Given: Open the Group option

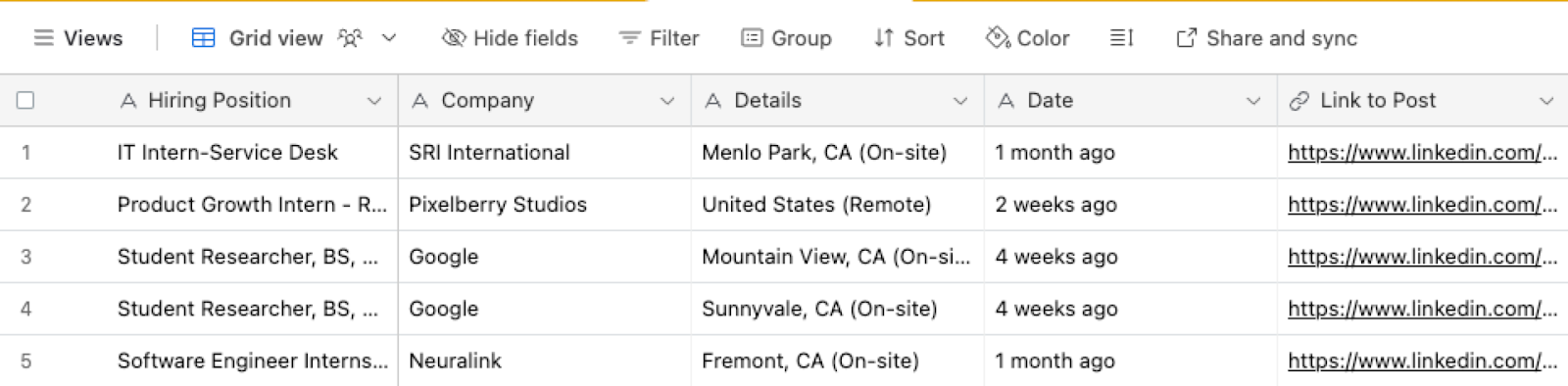Looking at the screenshot, I should (787, 38).
